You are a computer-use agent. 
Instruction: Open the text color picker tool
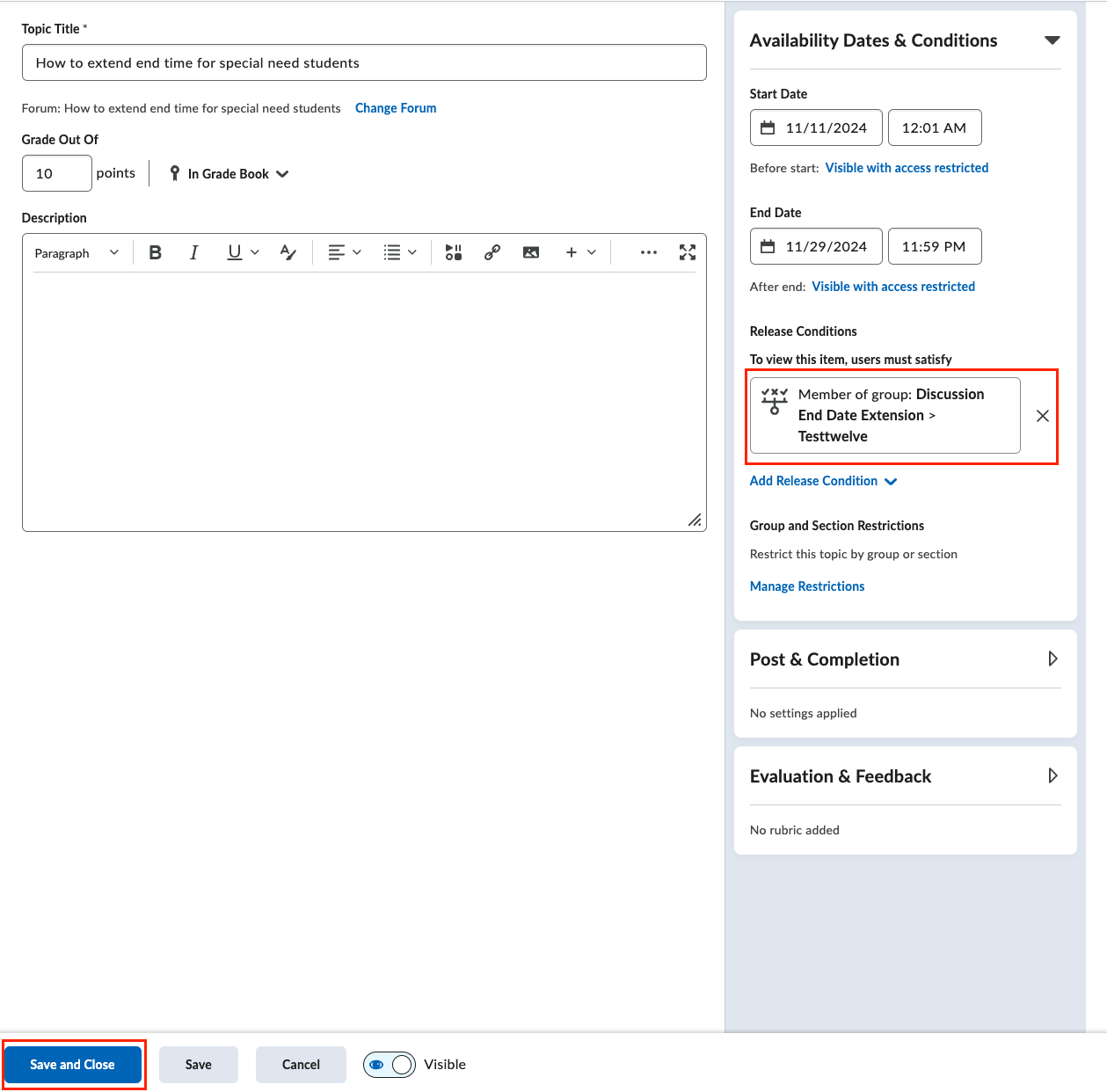288,253
